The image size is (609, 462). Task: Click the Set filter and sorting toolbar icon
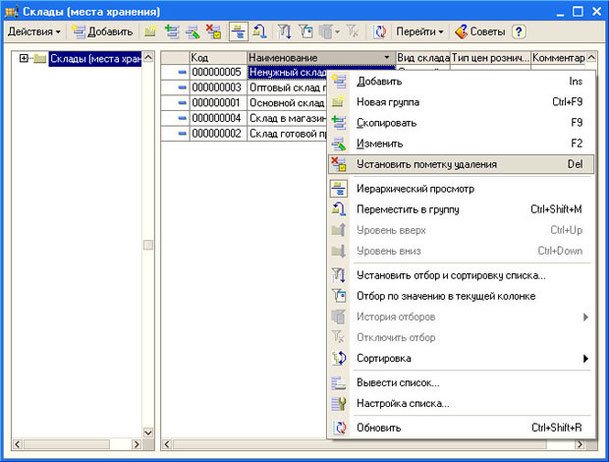[x=286, y=32]
